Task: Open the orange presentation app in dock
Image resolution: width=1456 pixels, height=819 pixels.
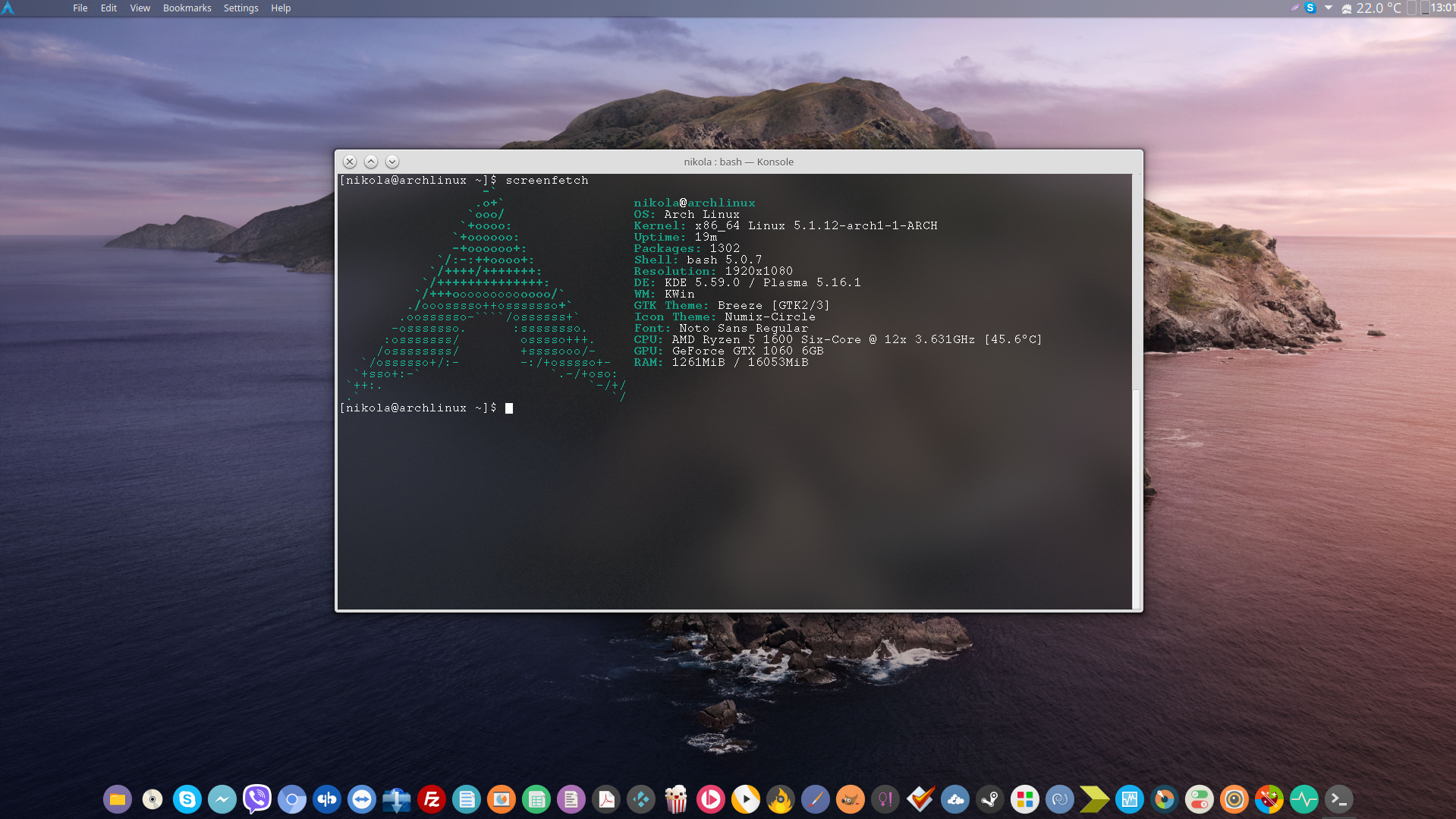Action: point(502,799)
